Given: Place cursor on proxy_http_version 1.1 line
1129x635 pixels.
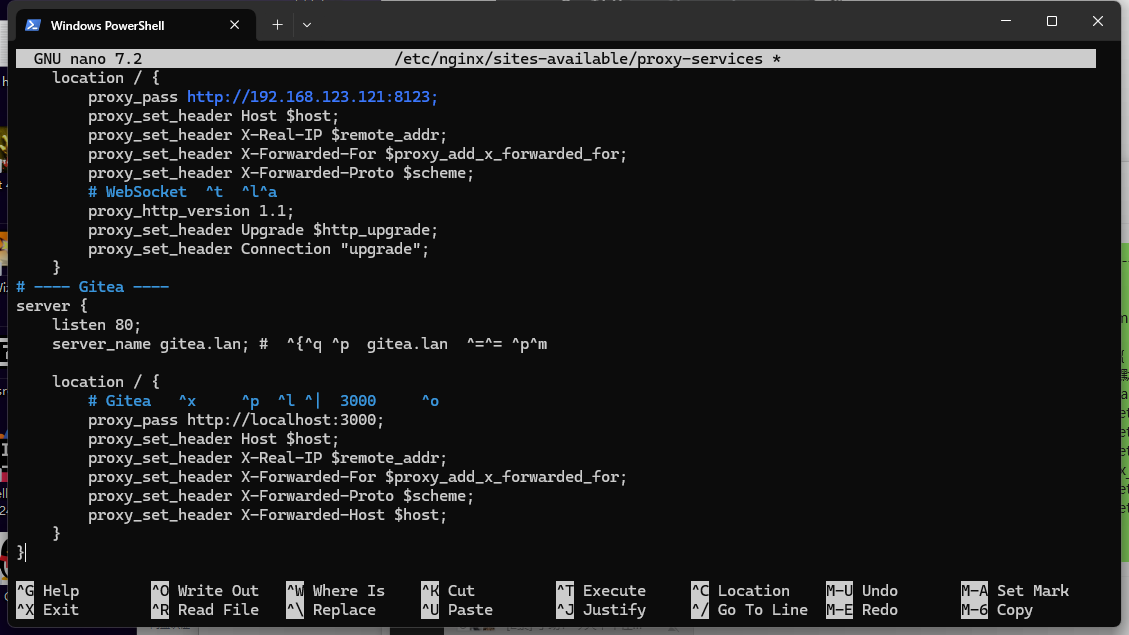Looking at the screenshot, I should 191,211.
